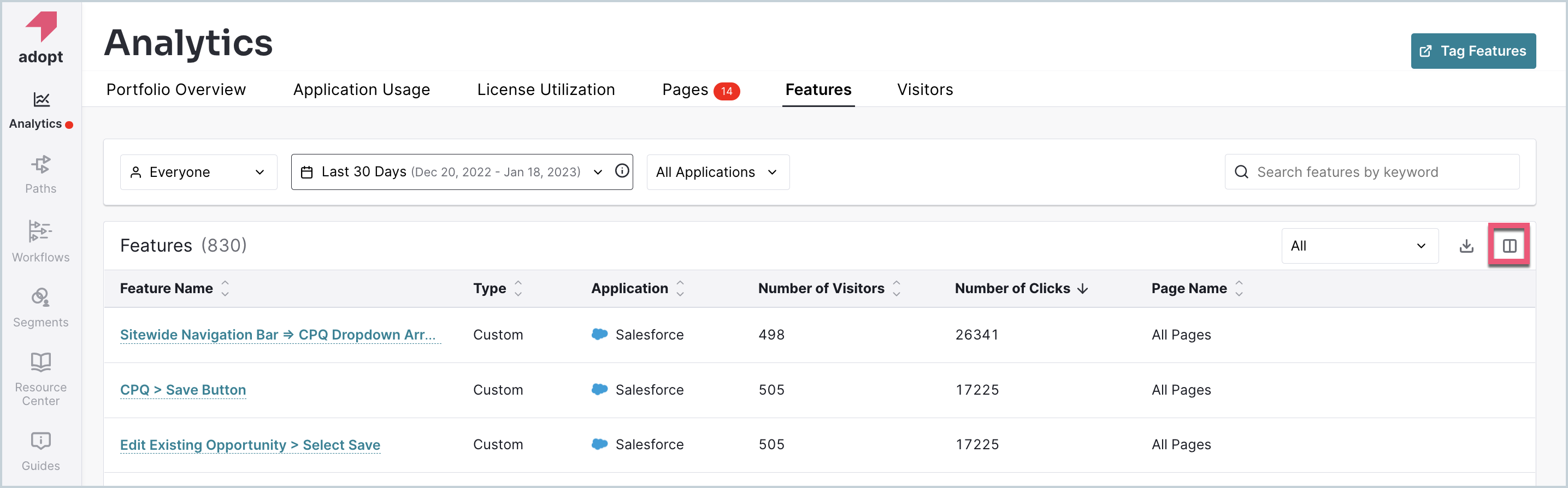Click the Features (830) heading

[x=183, y=245]
